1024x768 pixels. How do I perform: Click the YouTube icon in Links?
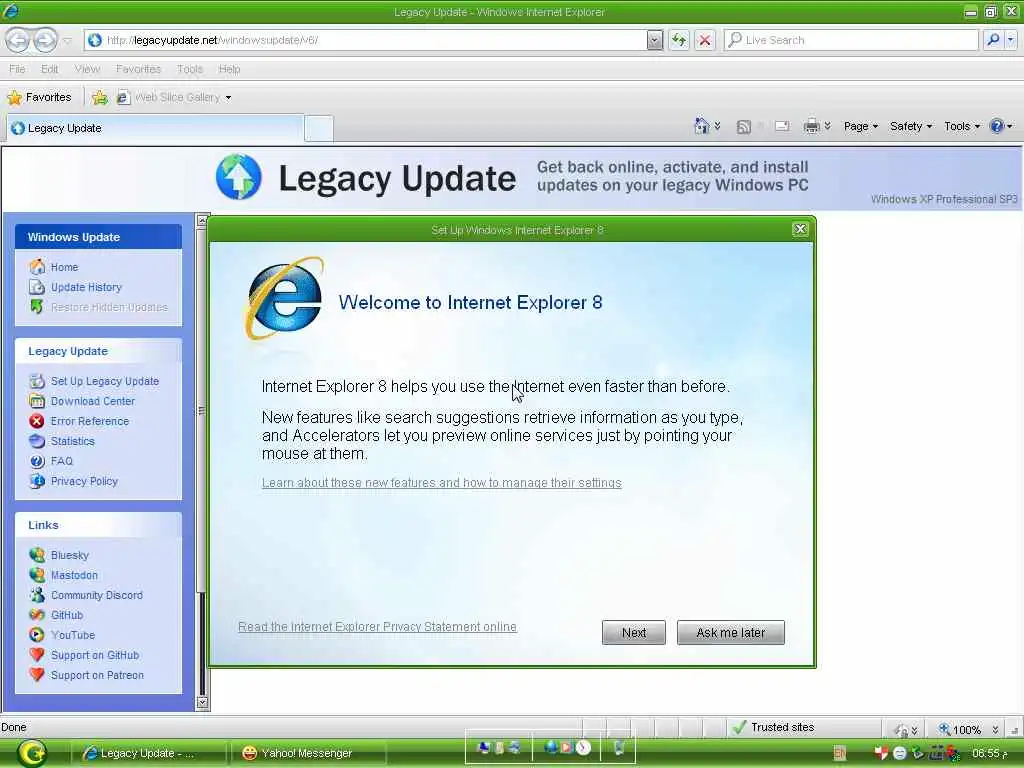point(37,635)
